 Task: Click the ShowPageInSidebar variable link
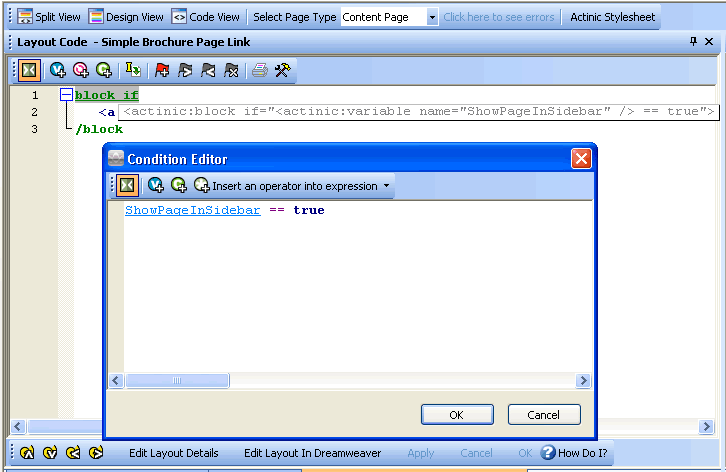[x=192, y=210]
